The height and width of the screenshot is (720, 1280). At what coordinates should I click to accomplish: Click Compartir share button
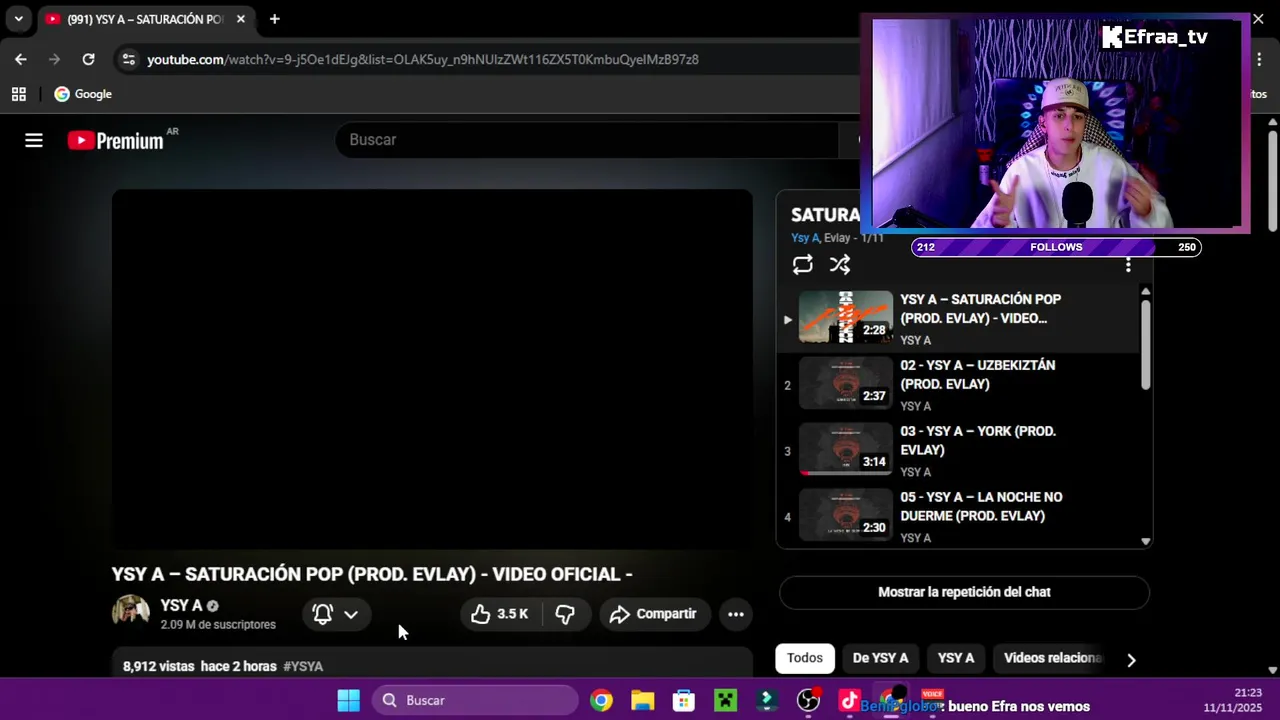[653, 614]
